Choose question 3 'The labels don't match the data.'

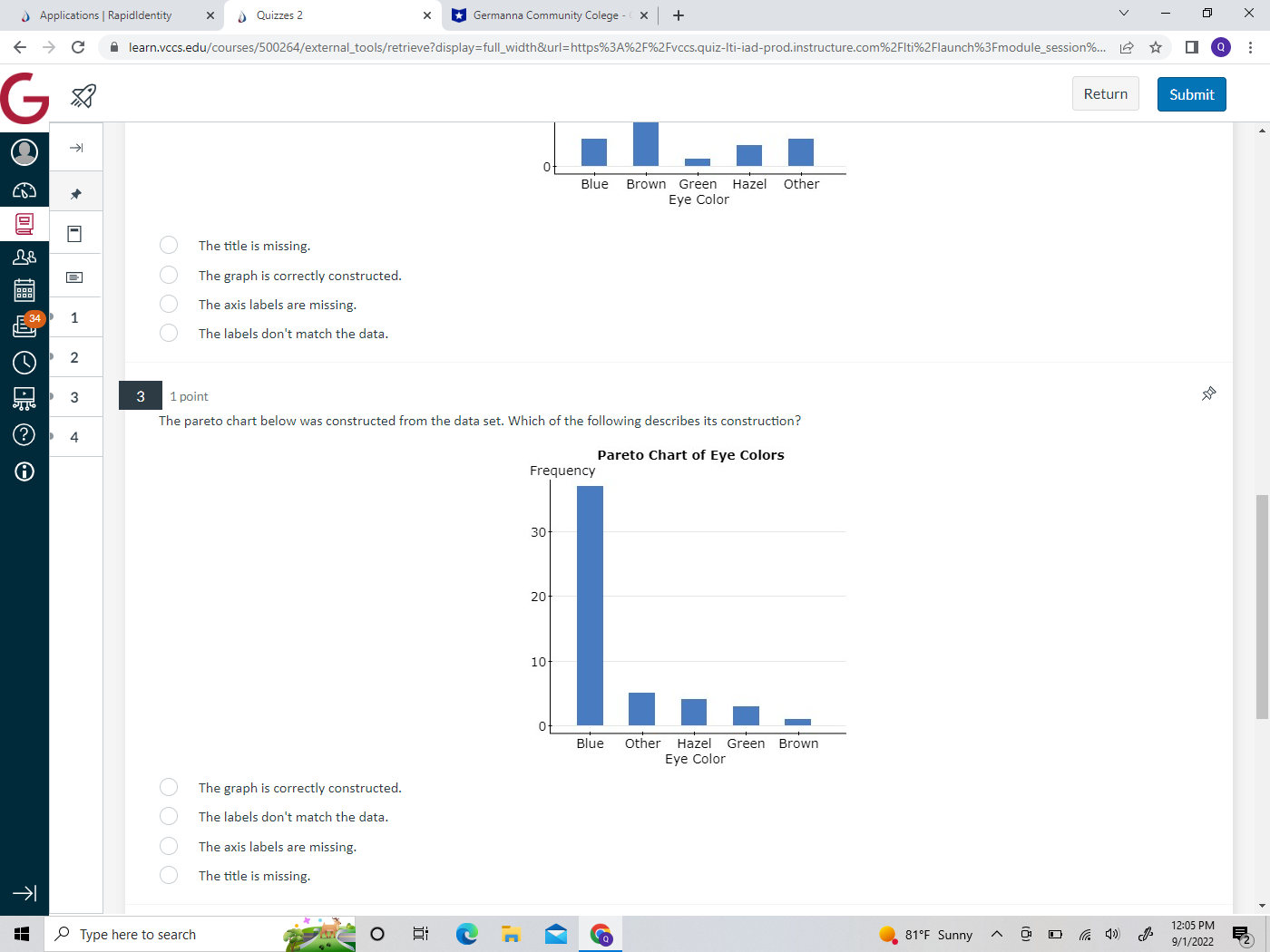pos(169,816)
